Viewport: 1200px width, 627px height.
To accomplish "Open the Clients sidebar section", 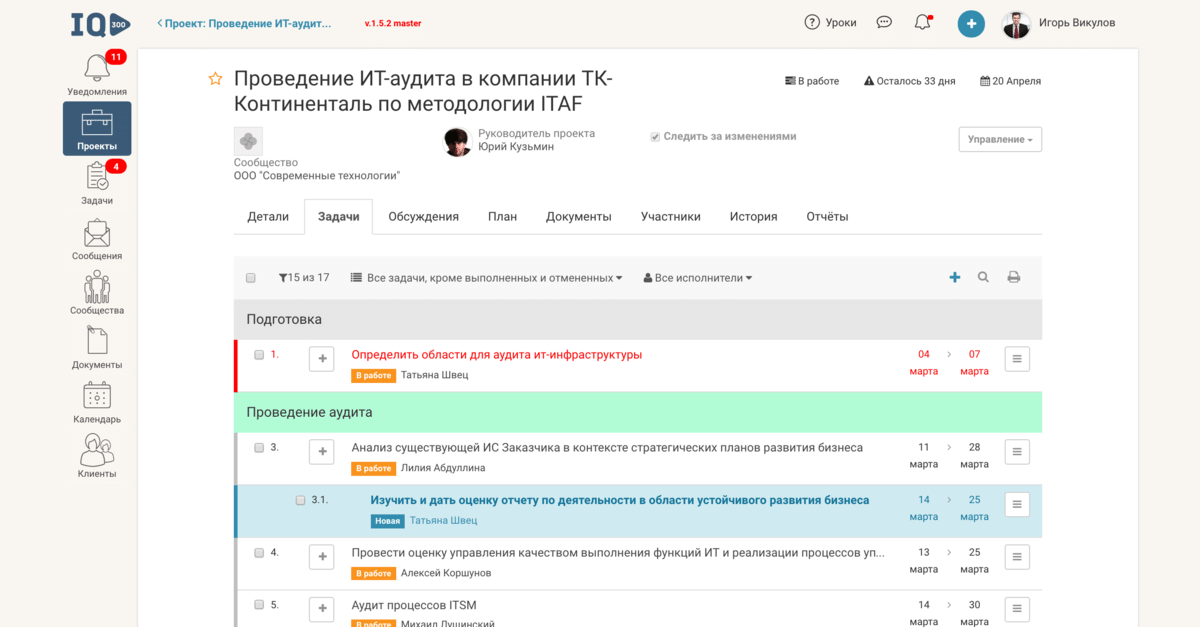I will click(97, 456).
